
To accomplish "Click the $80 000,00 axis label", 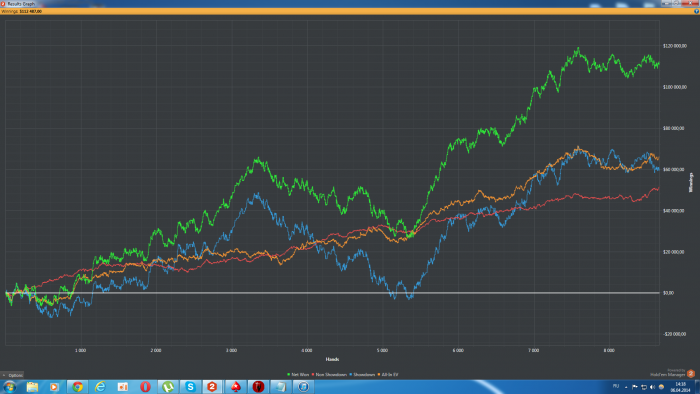I will click(x=673, y=128).
